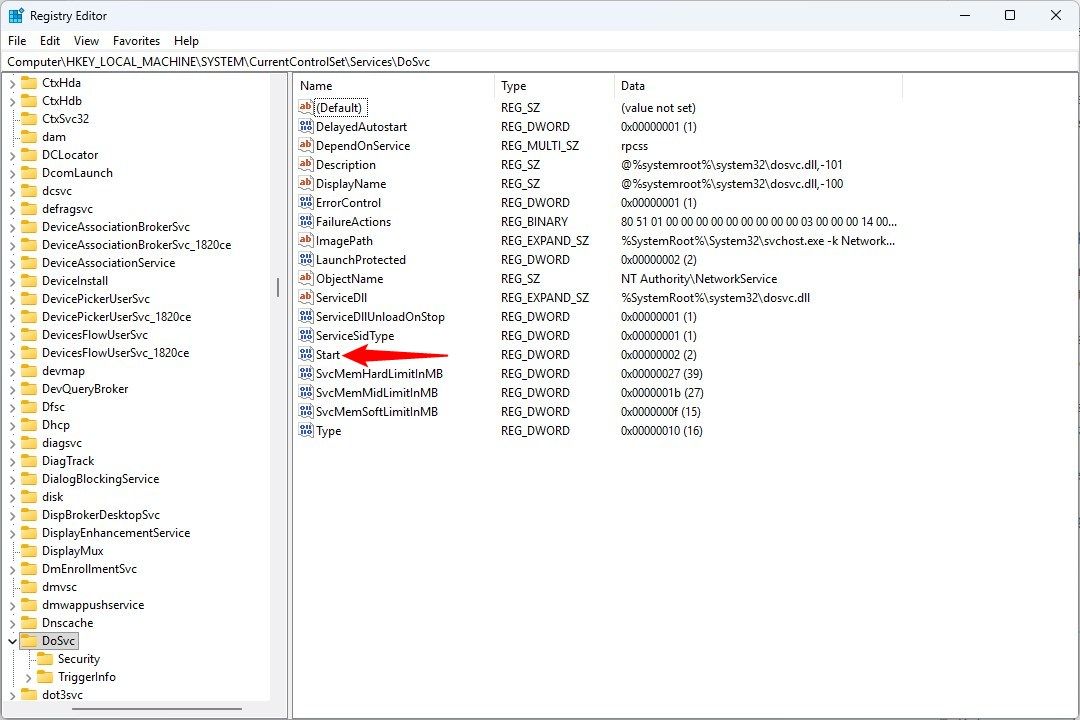This screenshot has height=720, width=1080.
Task: Click the ErrorControl DWORD icon
Action: click(306, 202)
